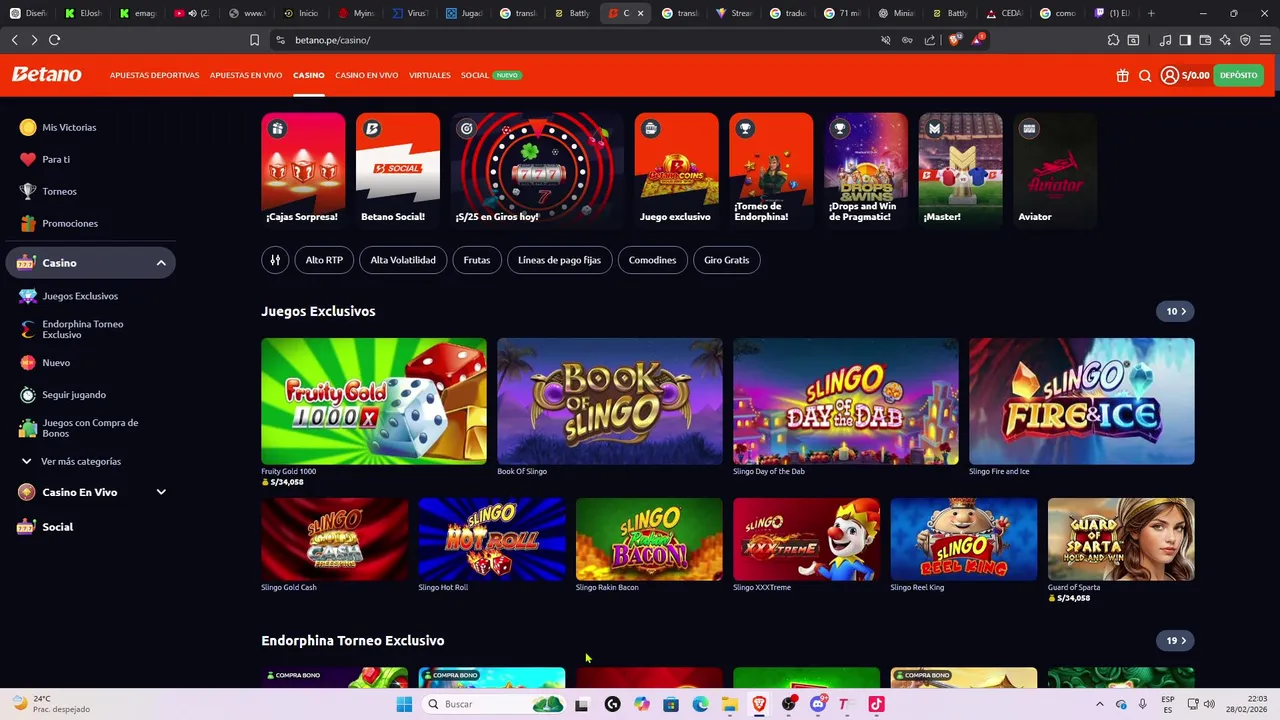Show hidden system tray icons chevron
Screen dimensions: 1280x720
tap(1099, 704)
